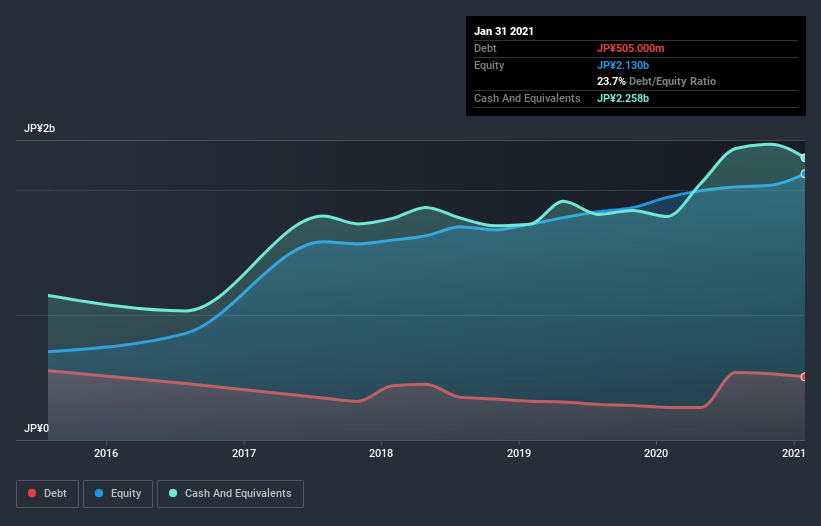Click the JP¥2.258b cash value
This screenshot has width=821, height=526.
point(623,98)
